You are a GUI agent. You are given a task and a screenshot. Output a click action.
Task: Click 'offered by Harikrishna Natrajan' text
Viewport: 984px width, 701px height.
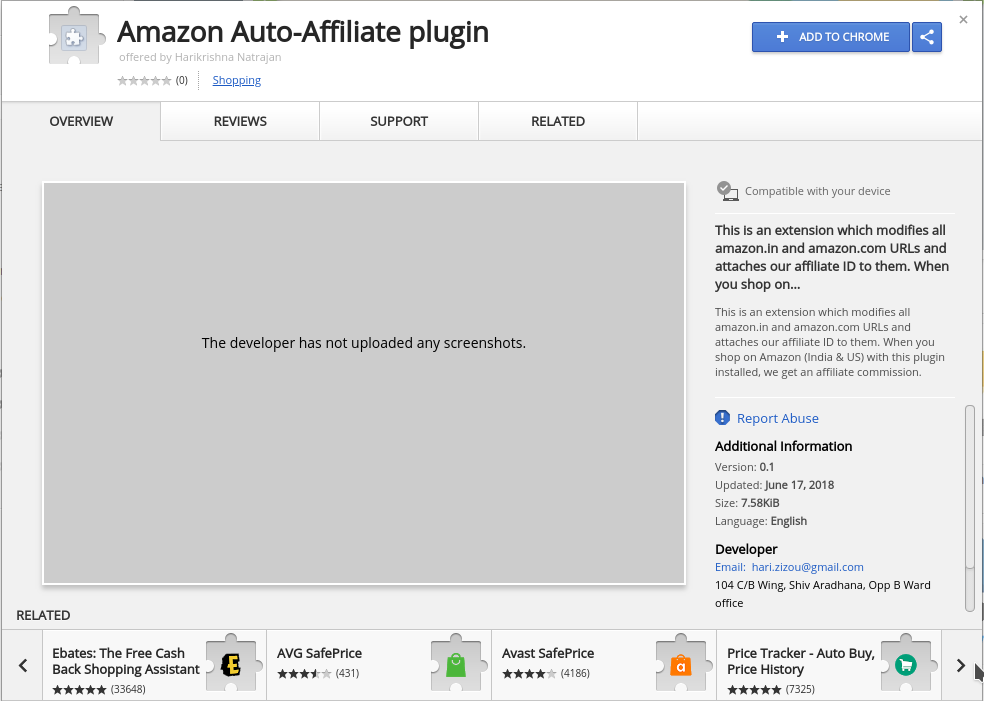coord(200,57)
